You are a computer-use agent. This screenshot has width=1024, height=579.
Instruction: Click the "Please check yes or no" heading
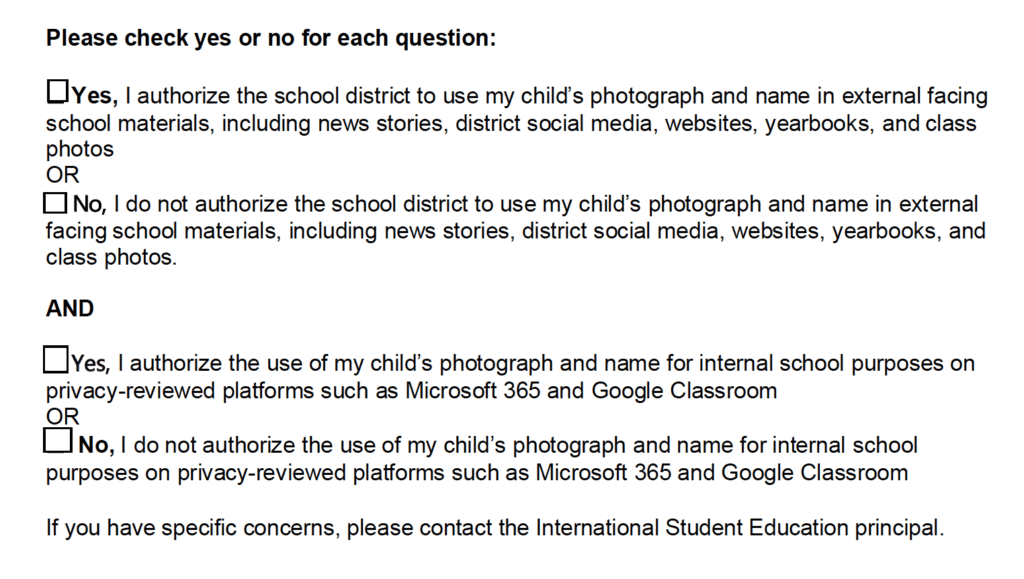tap(271, 39)
